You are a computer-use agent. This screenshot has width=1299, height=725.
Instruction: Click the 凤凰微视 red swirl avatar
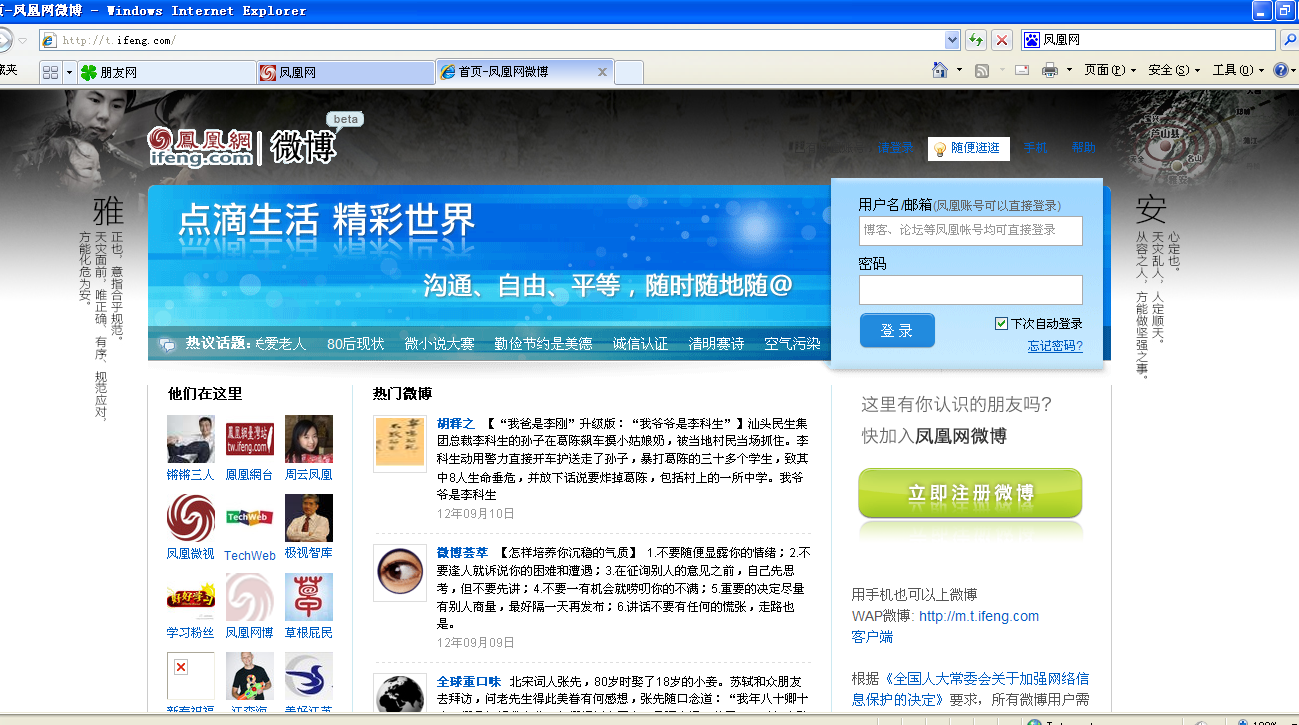click(x=190, y=518)
